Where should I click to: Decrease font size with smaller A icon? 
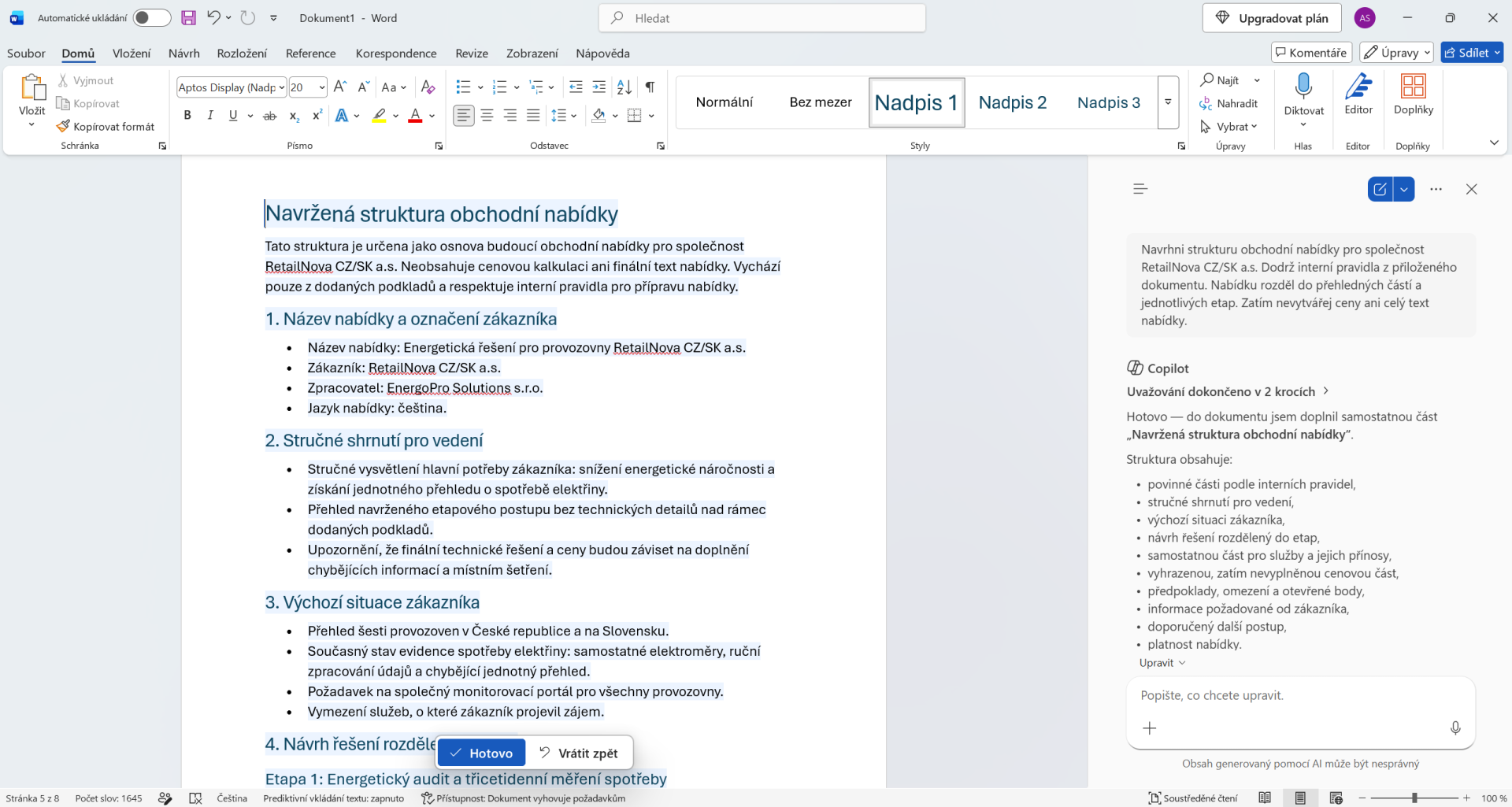[363, 87]
